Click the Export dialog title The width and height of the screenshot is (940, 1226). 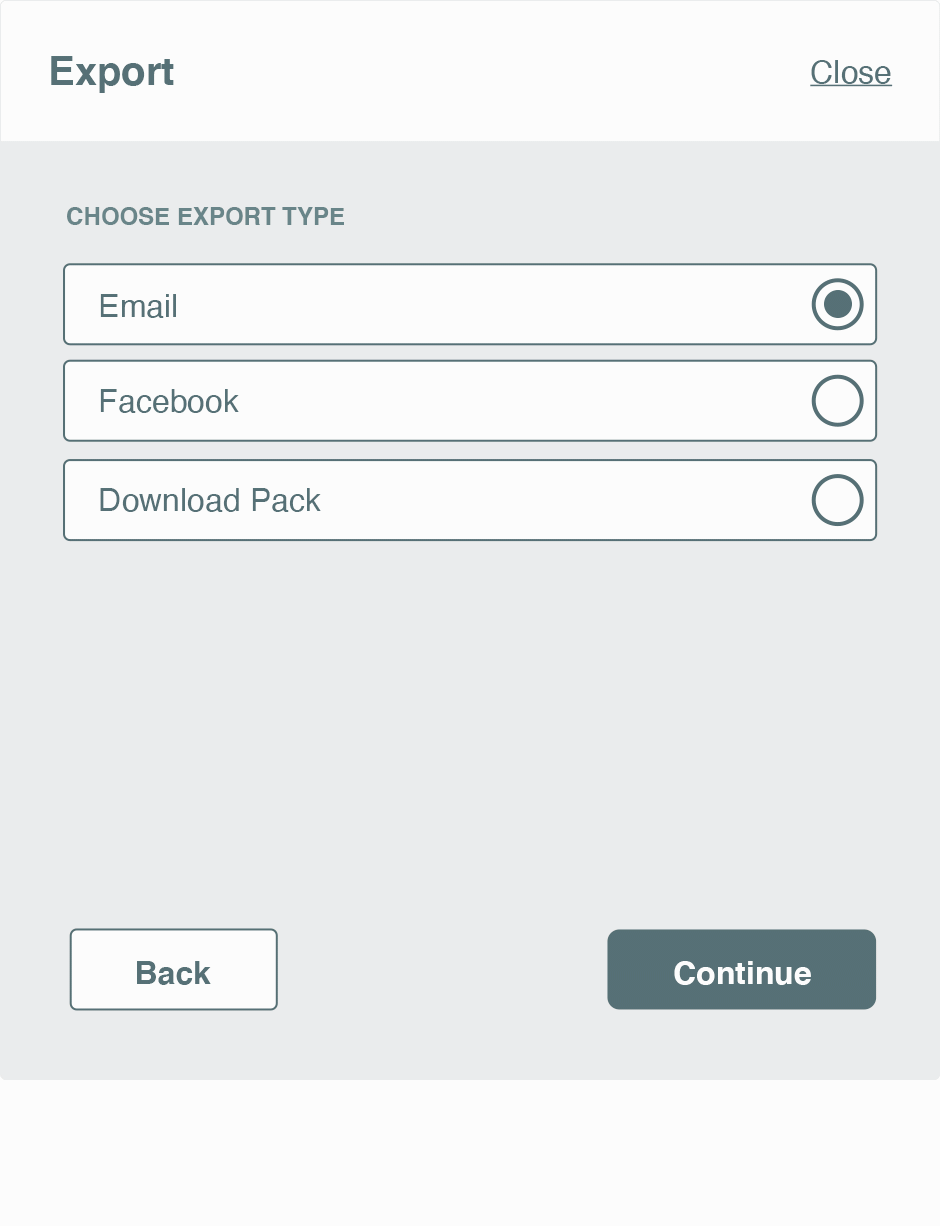tap(112, 72)
